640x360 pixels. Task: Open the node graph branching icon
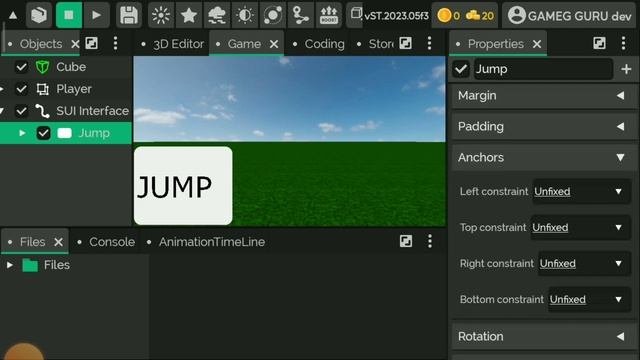pos(301,15)
